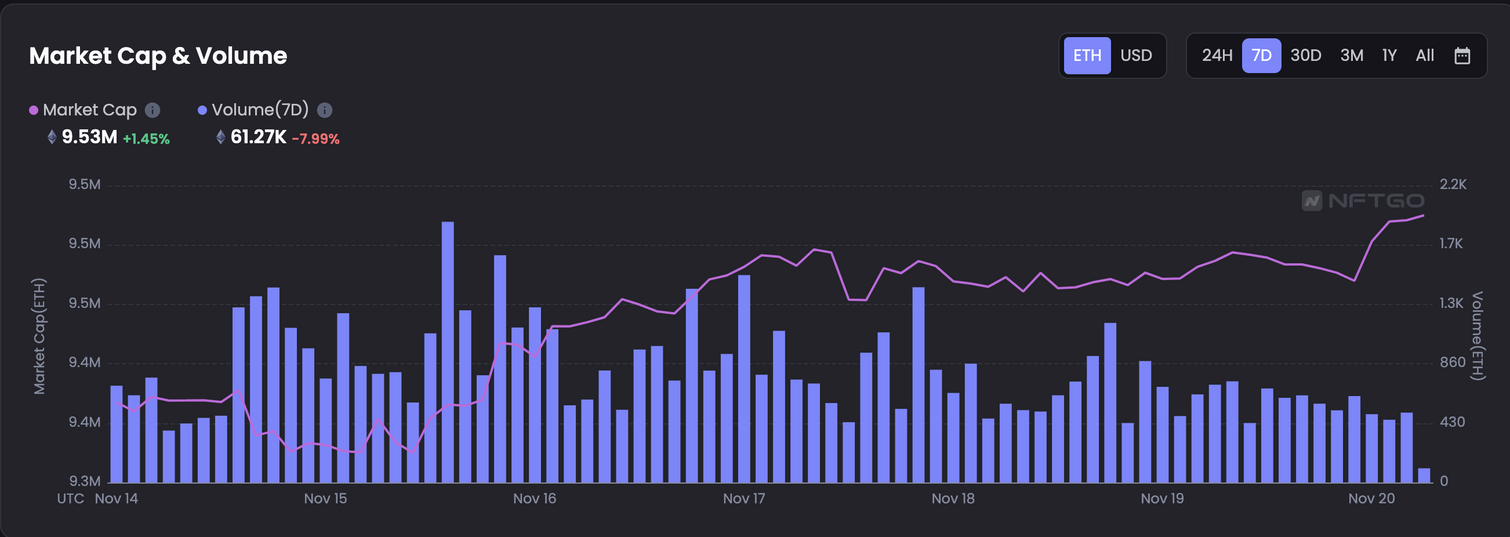Click the purple Market Cap legend dot

pos(34,111)
